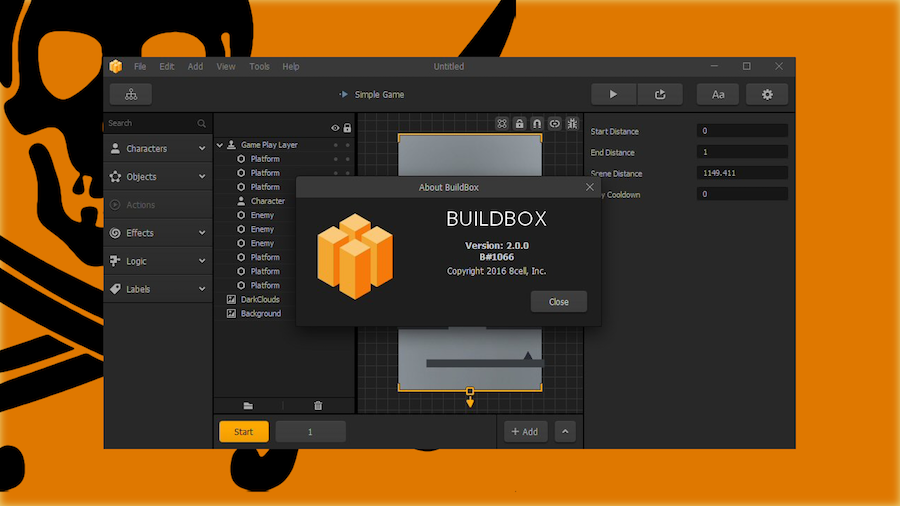Click the search magnifier icon
This screenshot has height=506, width=900.
point(201,123)
